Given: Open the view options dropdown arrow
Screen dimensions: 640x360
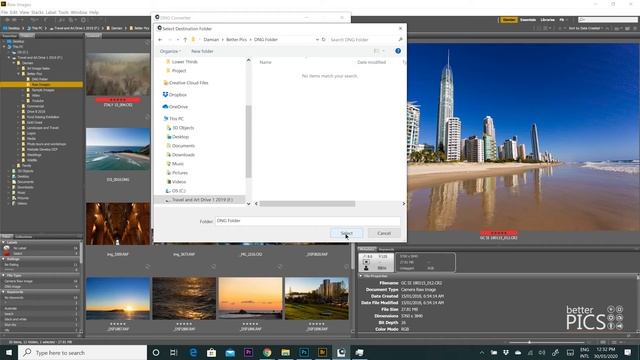Looking at the screenshot, I should tap(383, 51).
